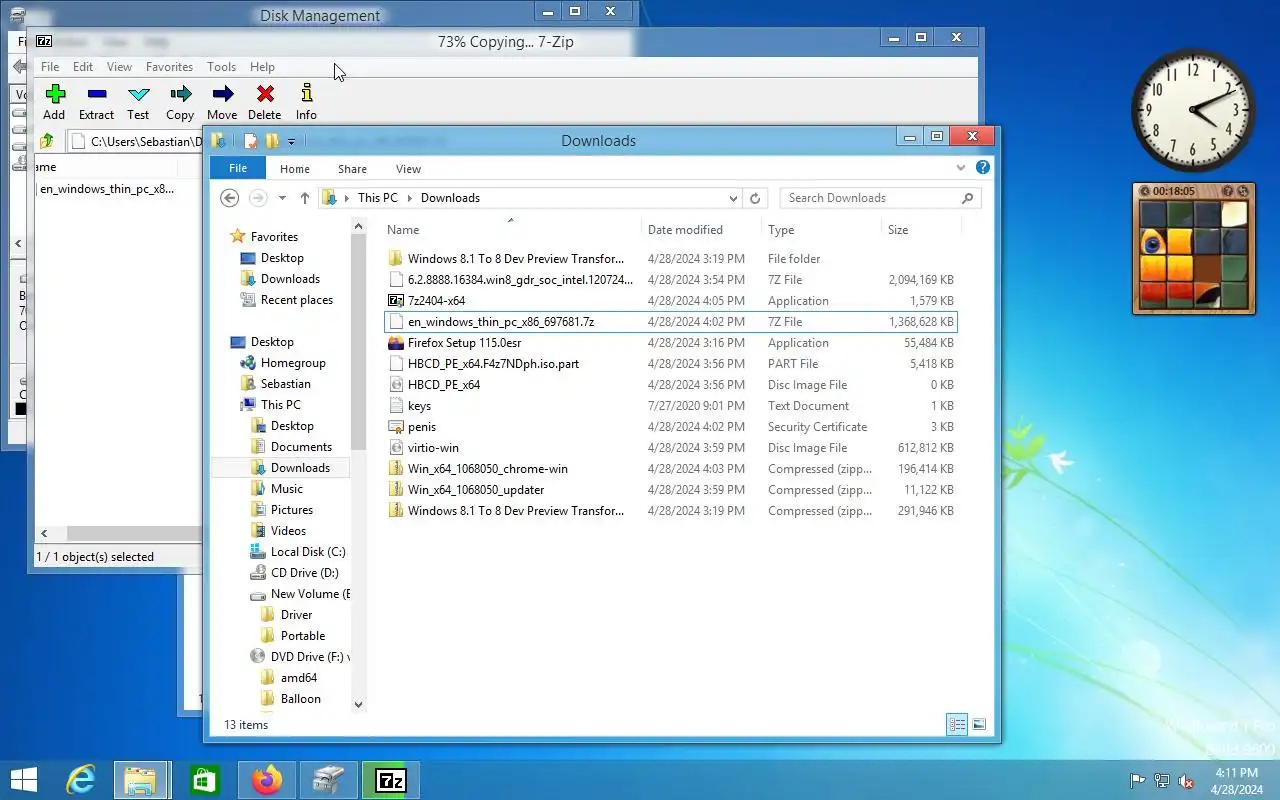Viewport: 1280px width, 800px height.
Task: Click the Explorer Help question mark icon
Action: pos(983,168)
